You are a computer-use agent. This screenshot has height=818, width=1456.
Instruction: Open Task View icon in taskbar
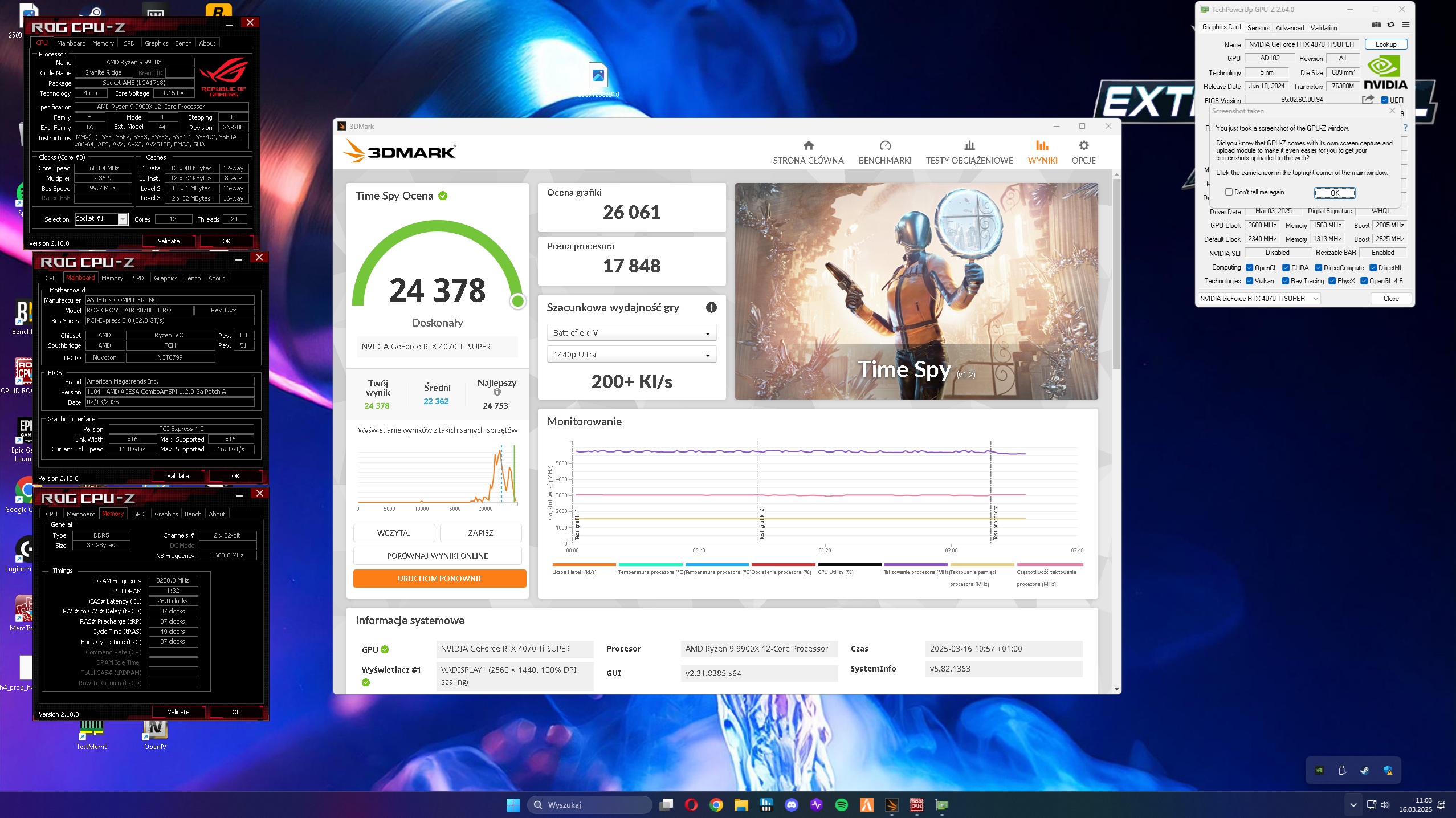pyautogui.click(x=666, y=805)
